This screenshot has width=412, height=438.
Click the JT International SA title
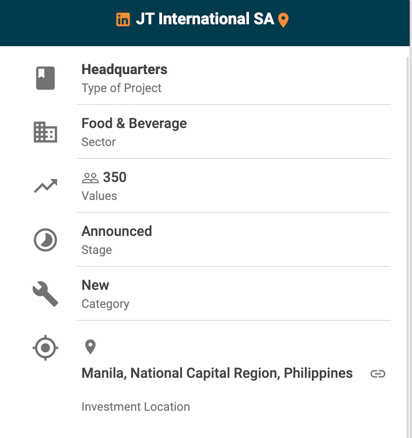point(205,19)
